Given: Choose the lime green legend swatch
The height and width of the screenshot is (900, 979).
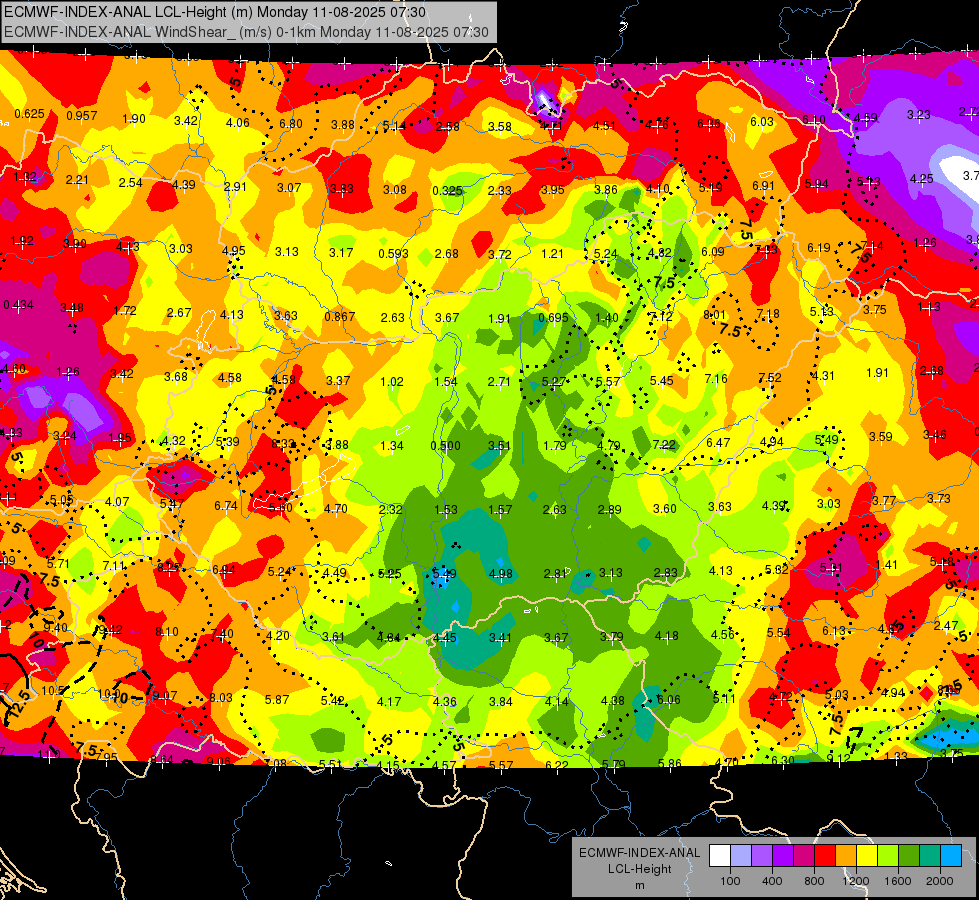Looking at the screenshot, I should [x=888, y=856].
